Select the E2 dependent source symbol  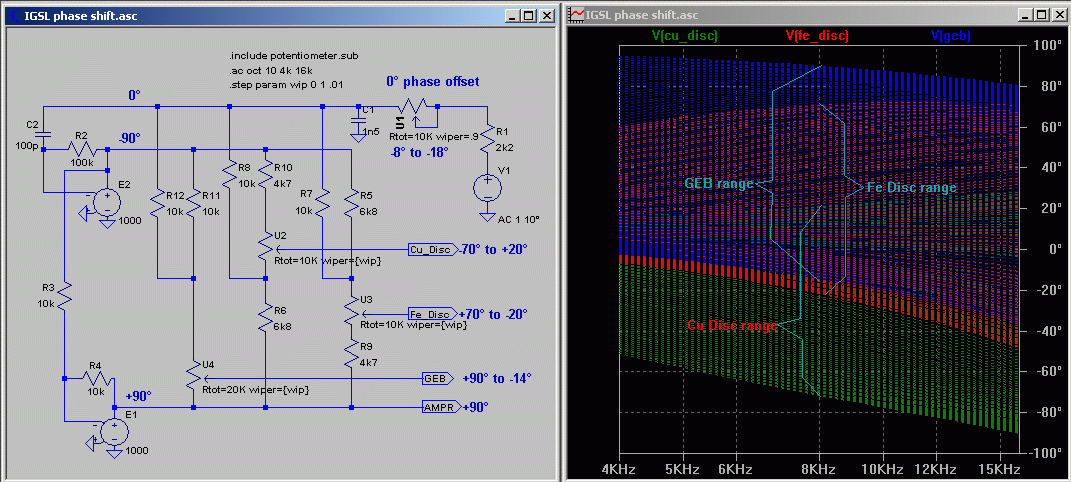pos(106,200)
